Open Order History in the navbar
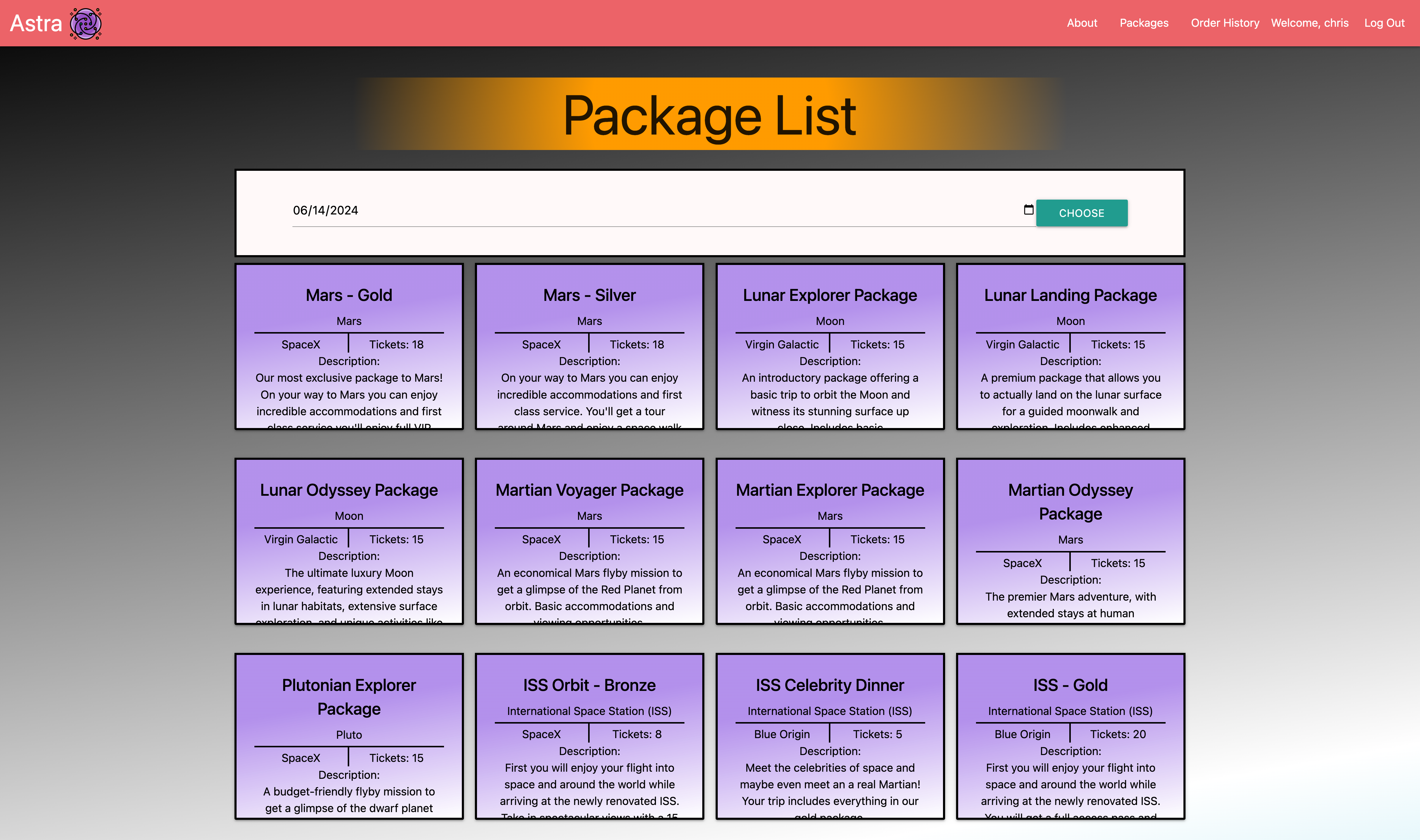The width and height of the screenshot is (1420, 840). tap(1224, 23)
